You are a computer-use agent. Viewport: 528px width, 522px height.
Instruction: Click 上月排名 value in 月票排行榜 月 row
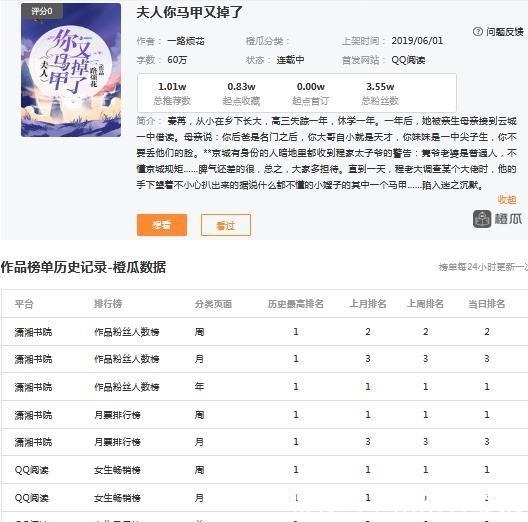pyautogui.click(x=368, y=442)
